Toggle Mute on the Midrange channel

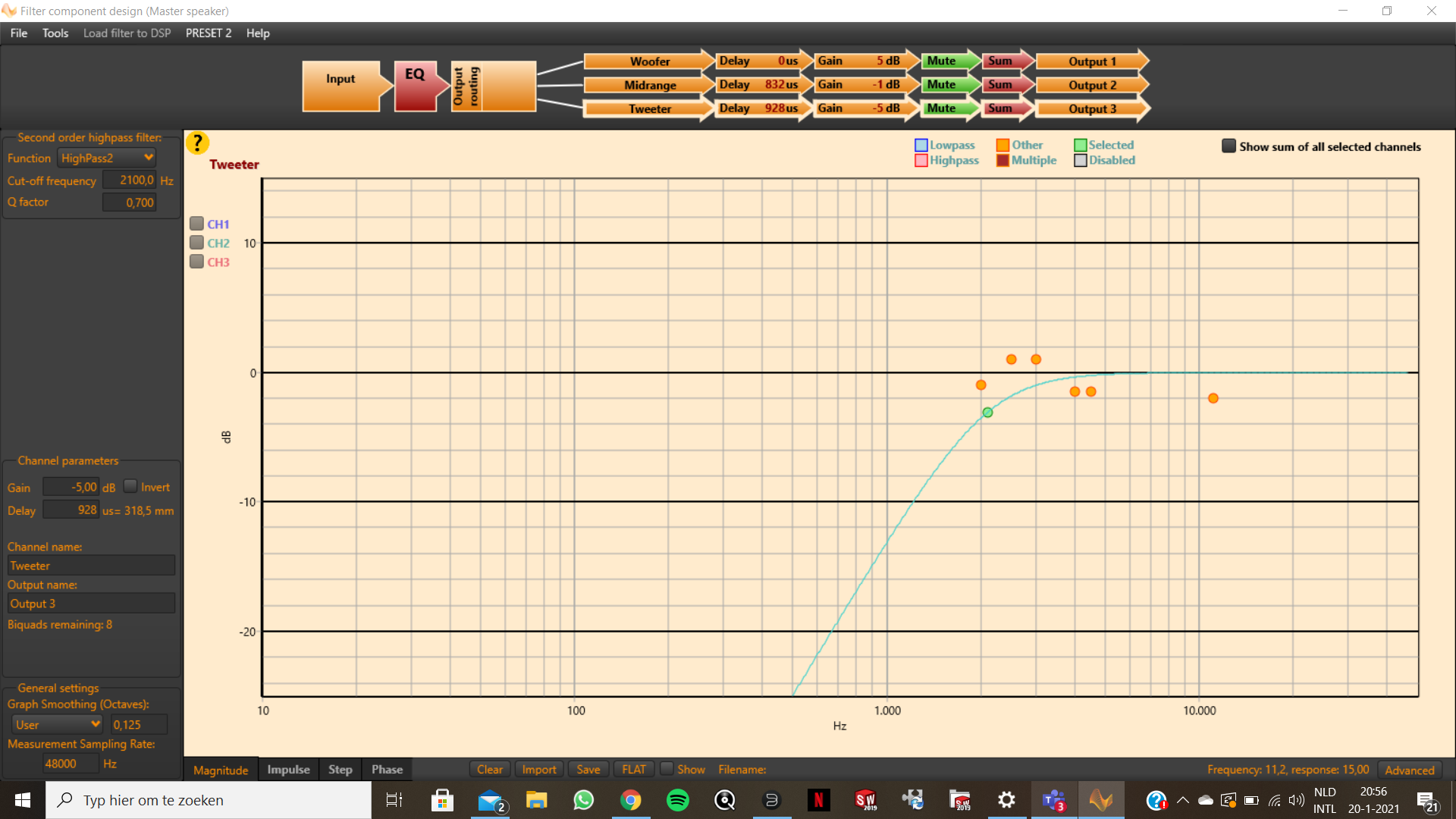pos(949,85)
